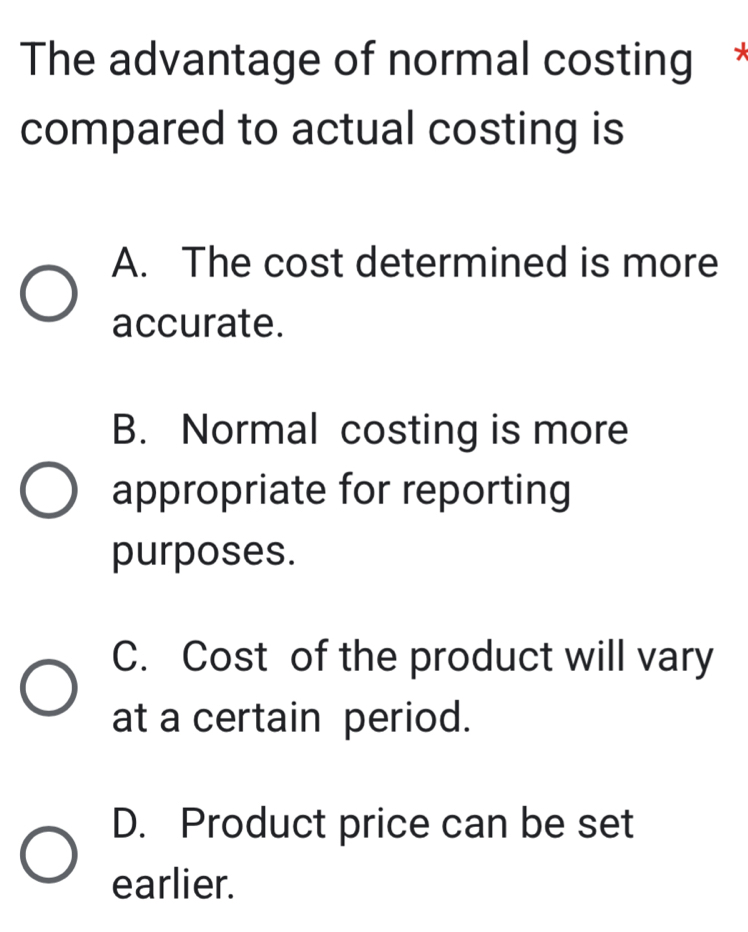Click label 'Normal costing is more appropriate'
The width and height of the screenshot is (748, 932).
coord(405,432)
